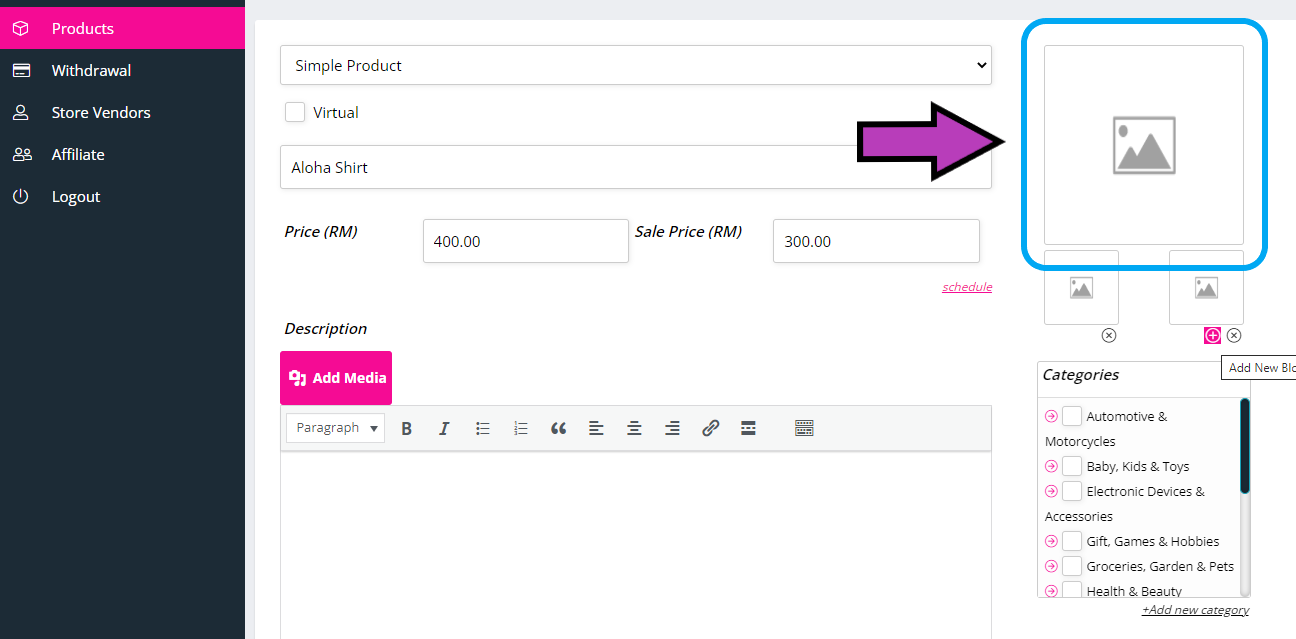Go to Store Vendors menu item
The image size is (1296, 639).
pos(101,112)
